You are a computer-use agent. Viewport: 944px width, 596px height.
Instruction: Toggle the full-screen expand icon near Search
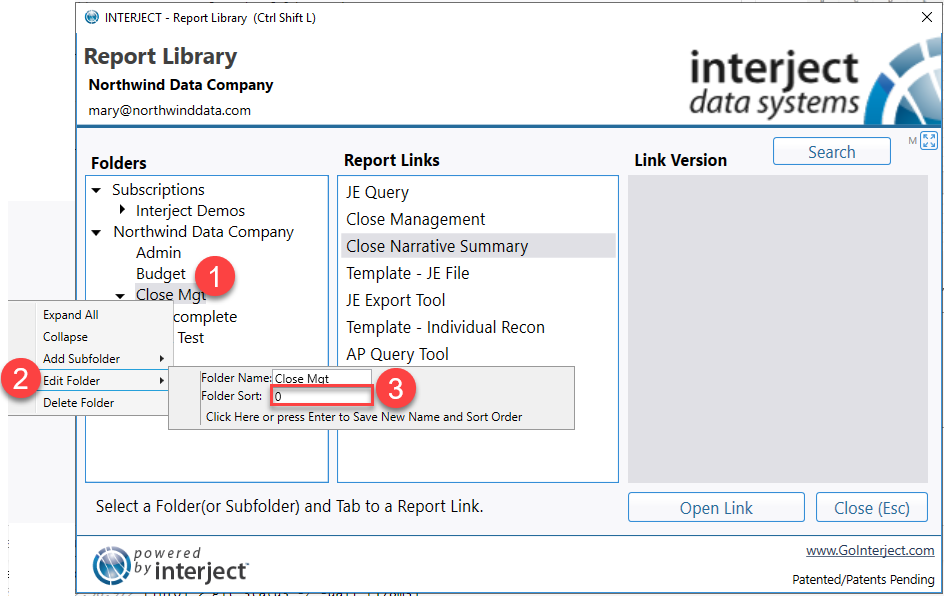[x=929, y=141]
